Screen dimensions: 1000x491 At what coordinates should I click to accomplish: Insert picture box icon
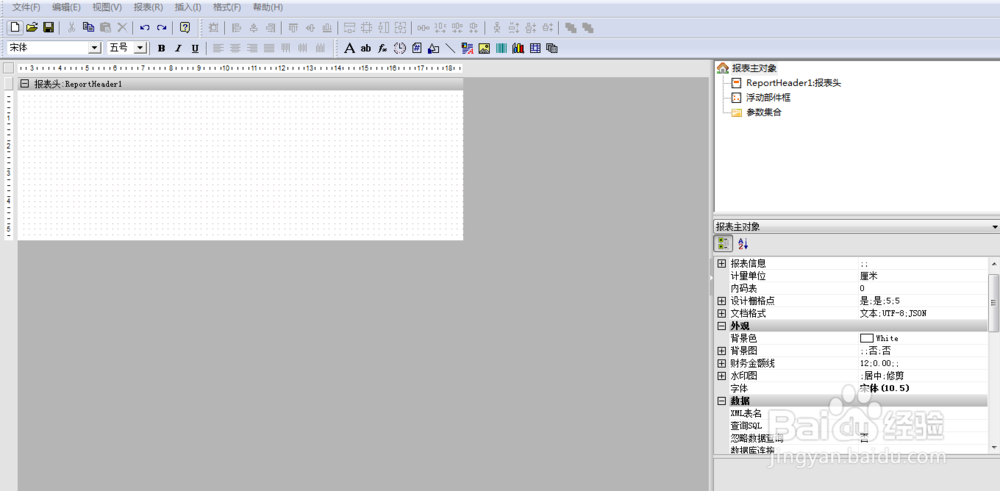point(484,48)
